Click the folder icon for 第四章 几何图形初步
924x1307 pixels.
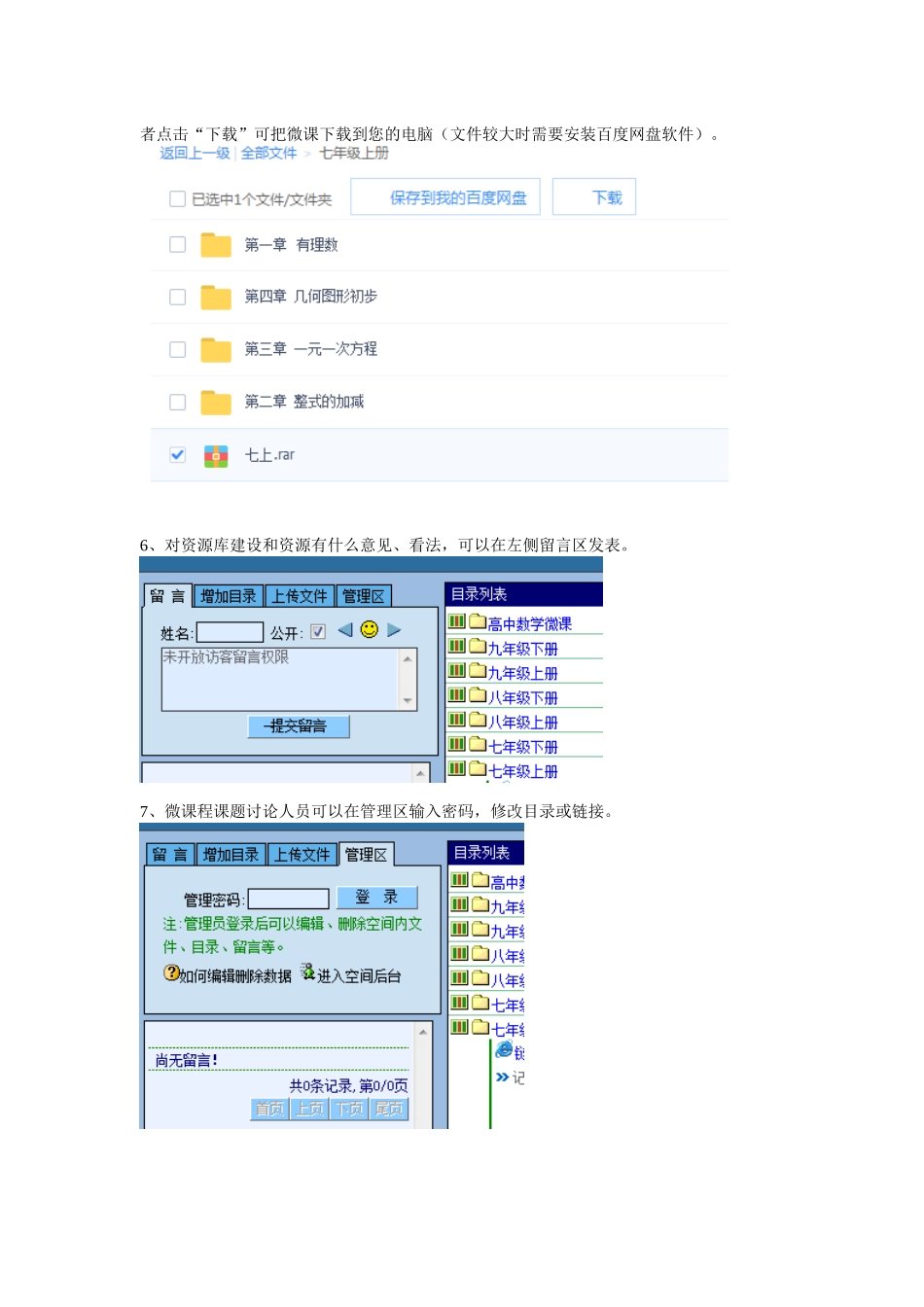216,297
